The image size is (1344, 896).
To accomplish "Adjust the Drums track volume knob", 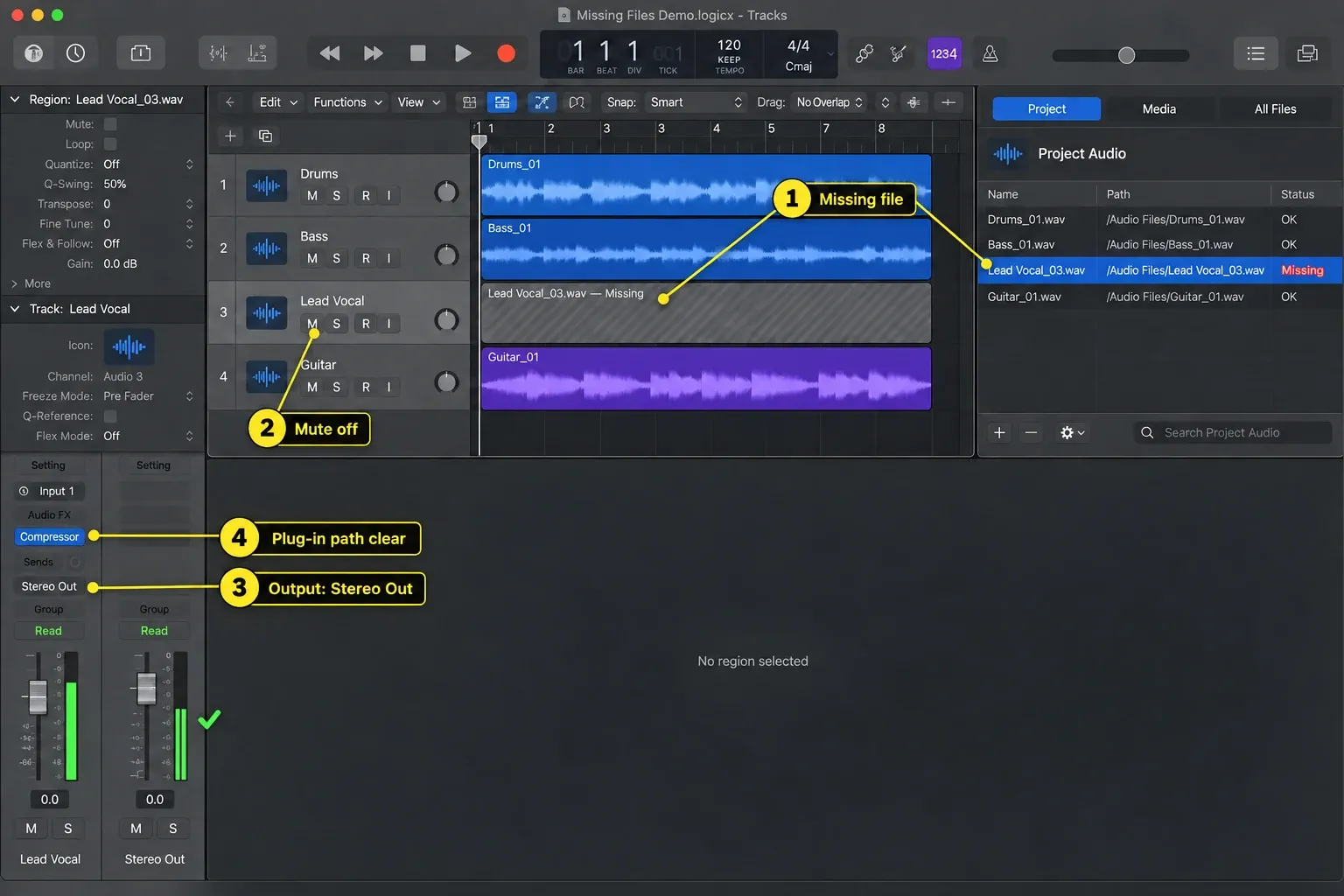I will pyautogui.click(x=446, y=191).
